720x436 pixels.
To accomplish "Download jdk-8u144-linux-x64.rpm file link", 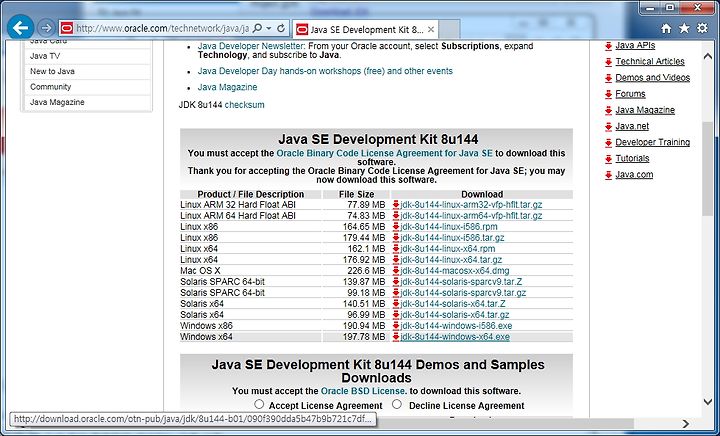I will tap(448, 249).
